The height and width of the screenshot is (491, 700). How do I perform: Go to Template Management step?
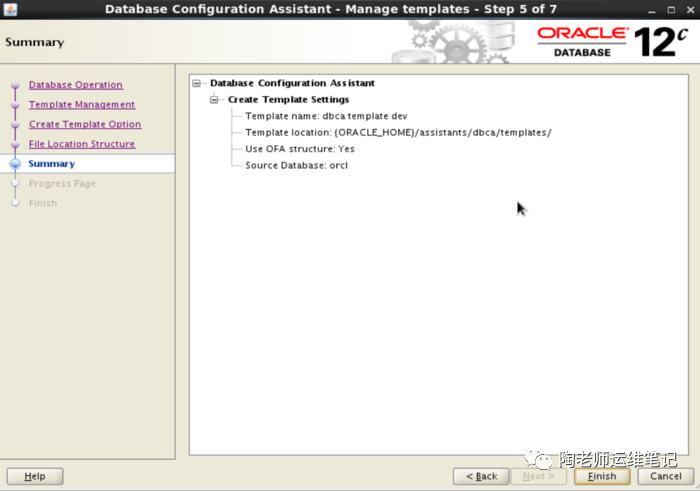pos(82,104)
